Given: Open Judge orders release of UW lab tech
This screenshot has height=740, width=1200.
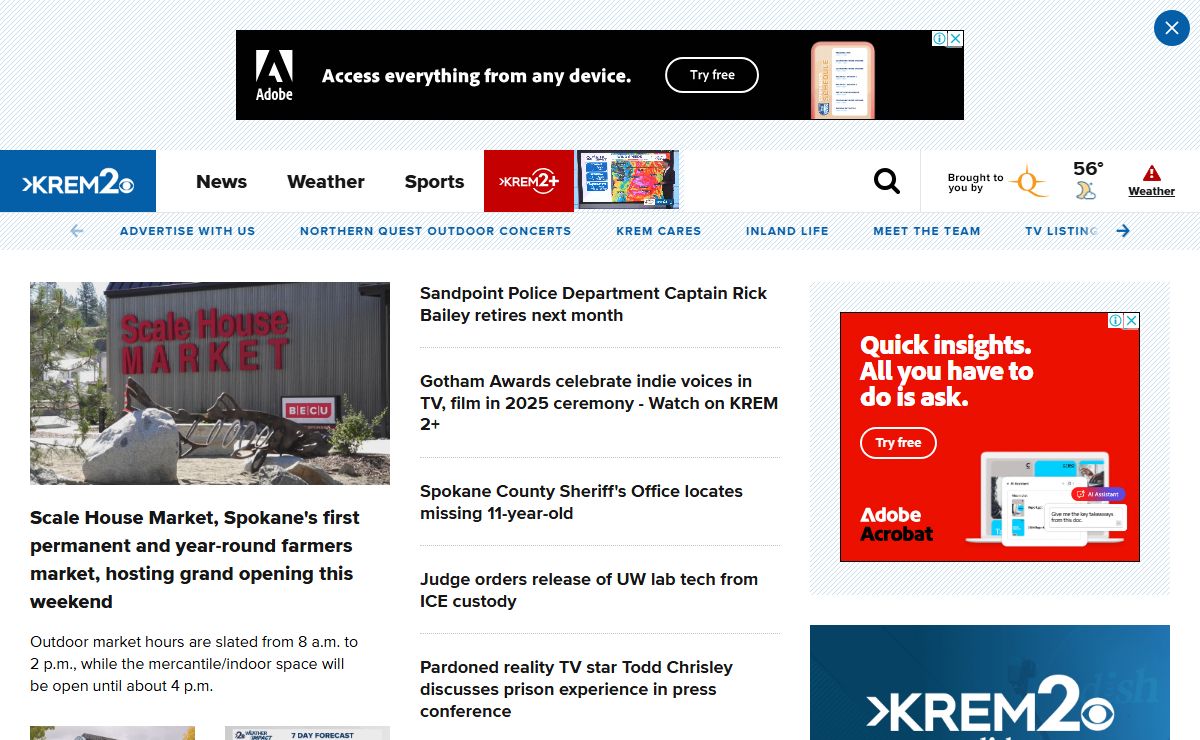Looking at the screenshot, I should click(589, 590).
